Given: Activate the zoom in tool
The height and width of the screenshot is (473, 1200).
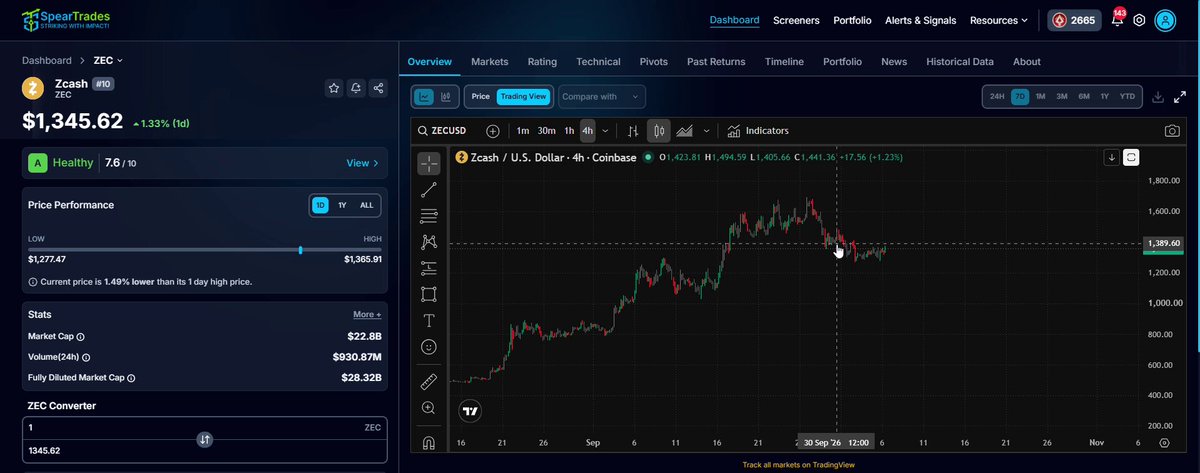Looking at the screenshot, I should pyautogui.click(x=428, y=407).
